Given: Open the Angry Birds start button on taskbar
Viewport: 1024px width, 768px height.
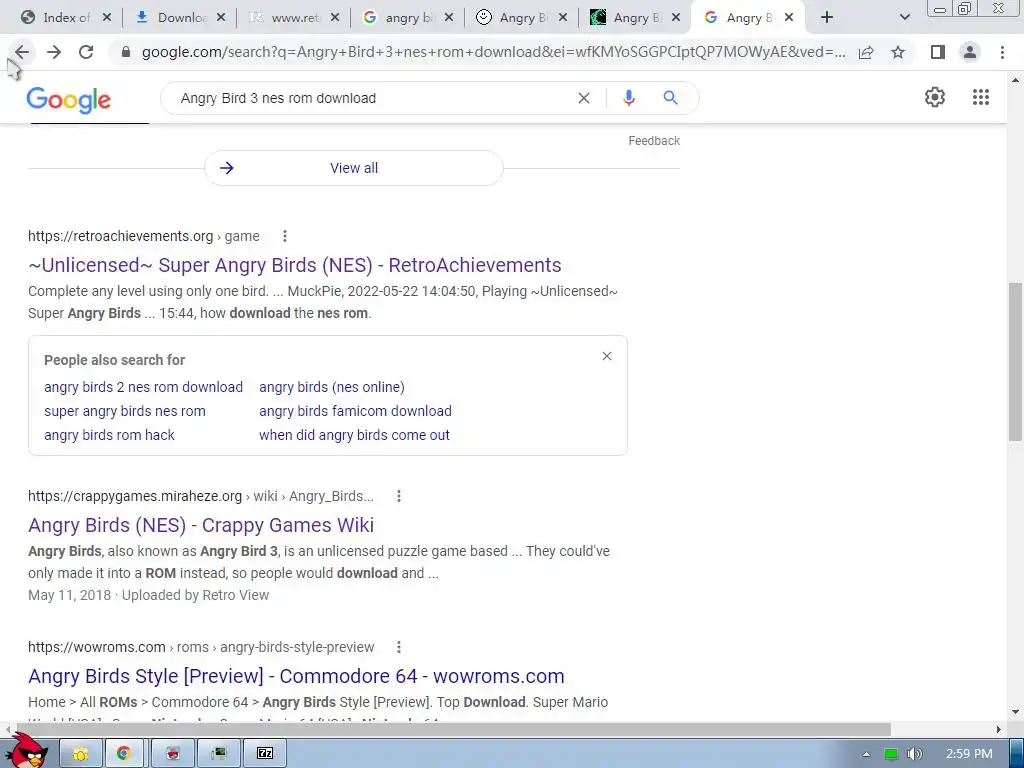Looking at the screenshot, I should [26, 752].
